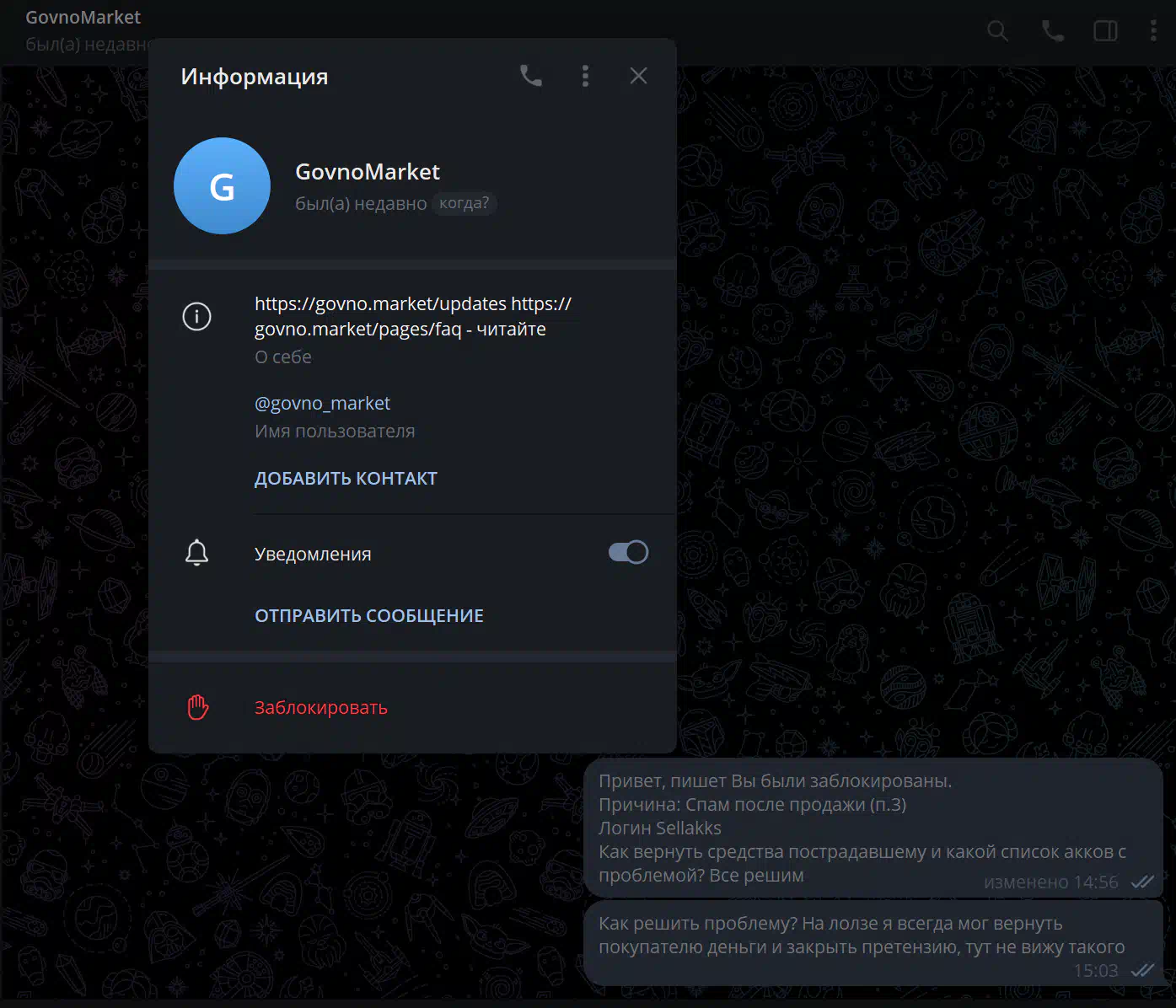The height and width of the screenshot is (1008, 1176).
Task: Click the GovnoMarket name in profile
Action: tap(368, 172)
